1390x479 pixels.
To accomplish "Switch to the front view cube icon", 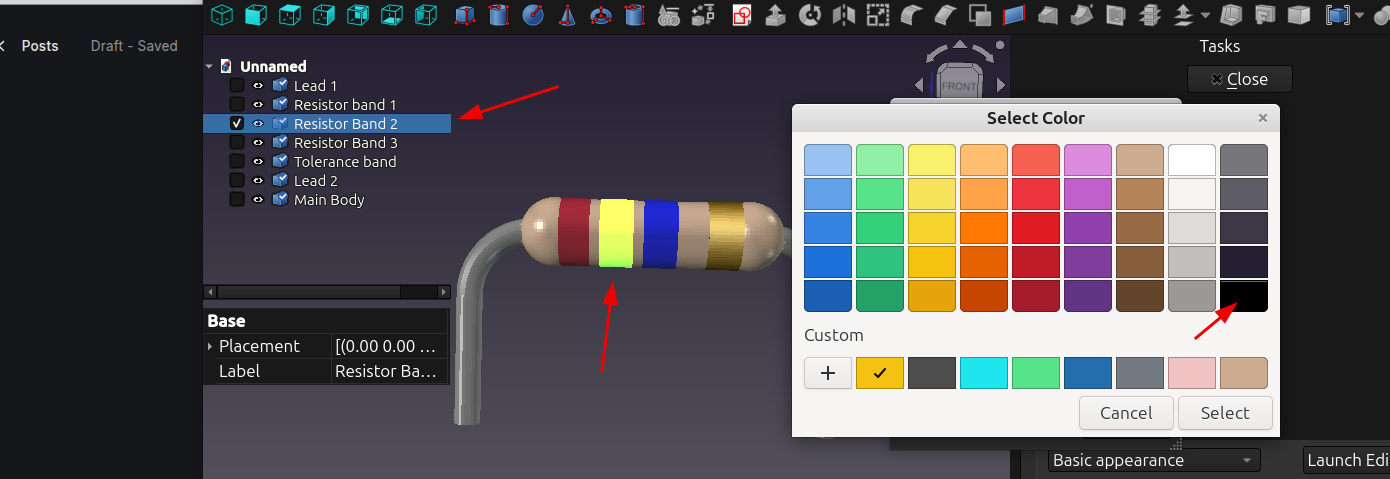I will 256,15.
